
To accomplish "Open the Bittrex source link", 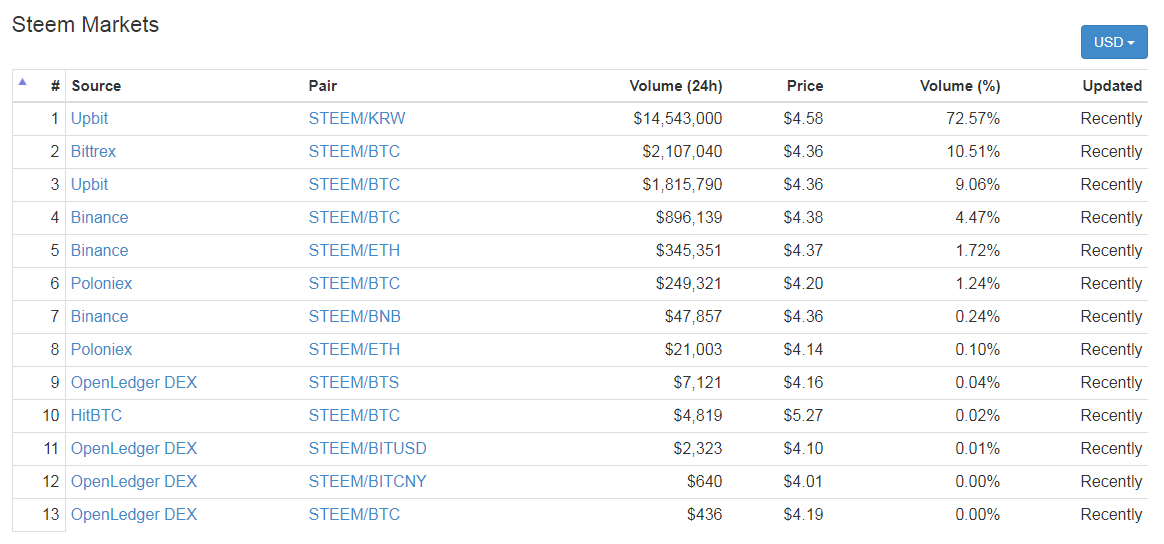I will pos(93,151).
